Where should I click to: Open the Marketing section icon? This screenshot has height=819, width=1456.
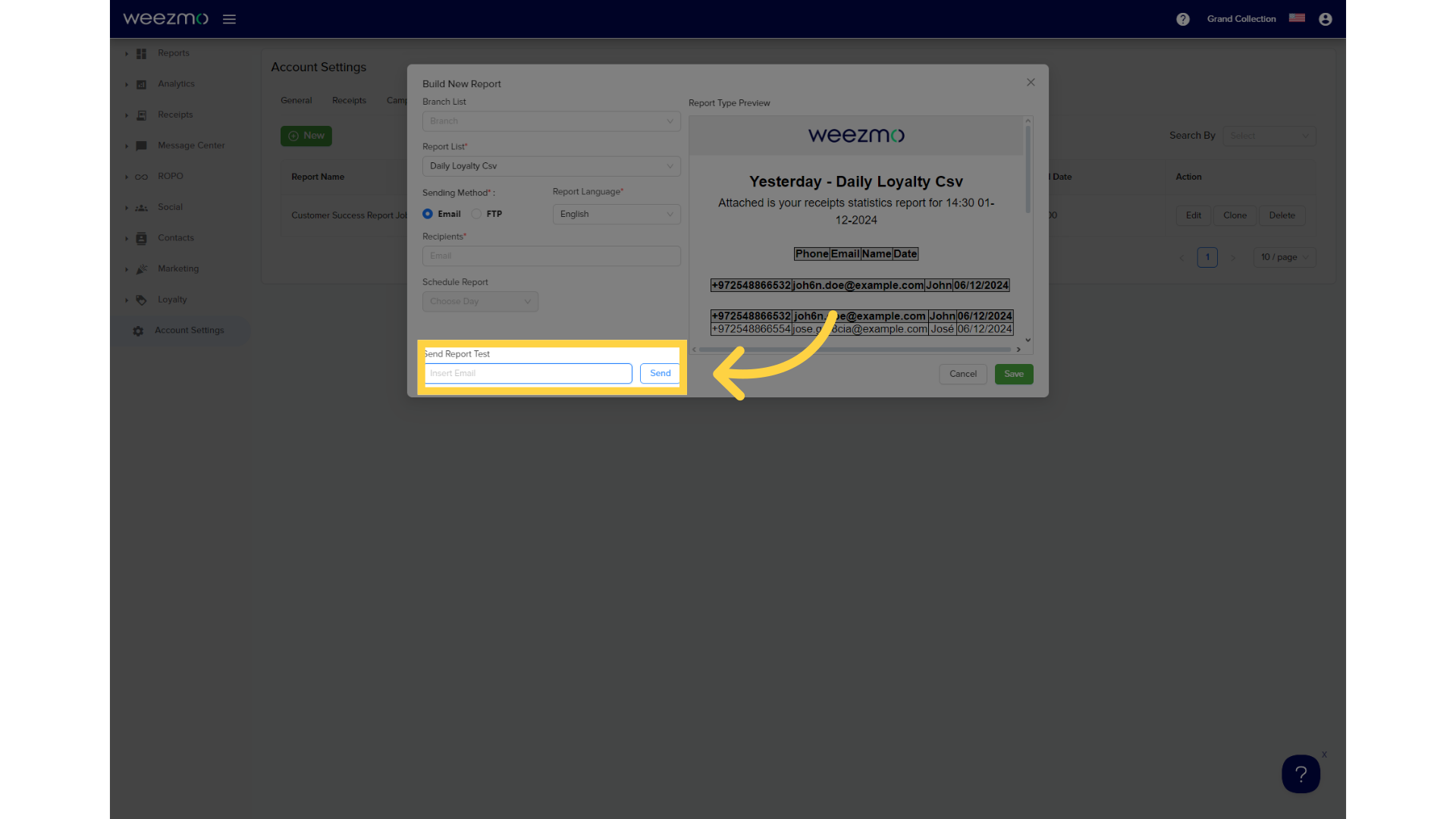142,269
